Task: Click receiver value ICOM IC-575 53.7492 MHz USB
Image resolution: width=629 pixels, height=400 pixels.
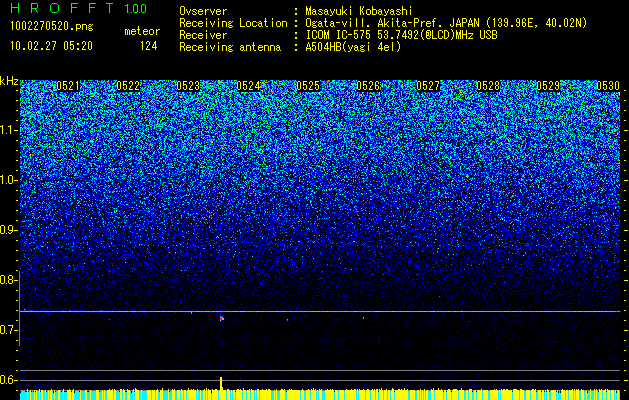Action: 401,35
